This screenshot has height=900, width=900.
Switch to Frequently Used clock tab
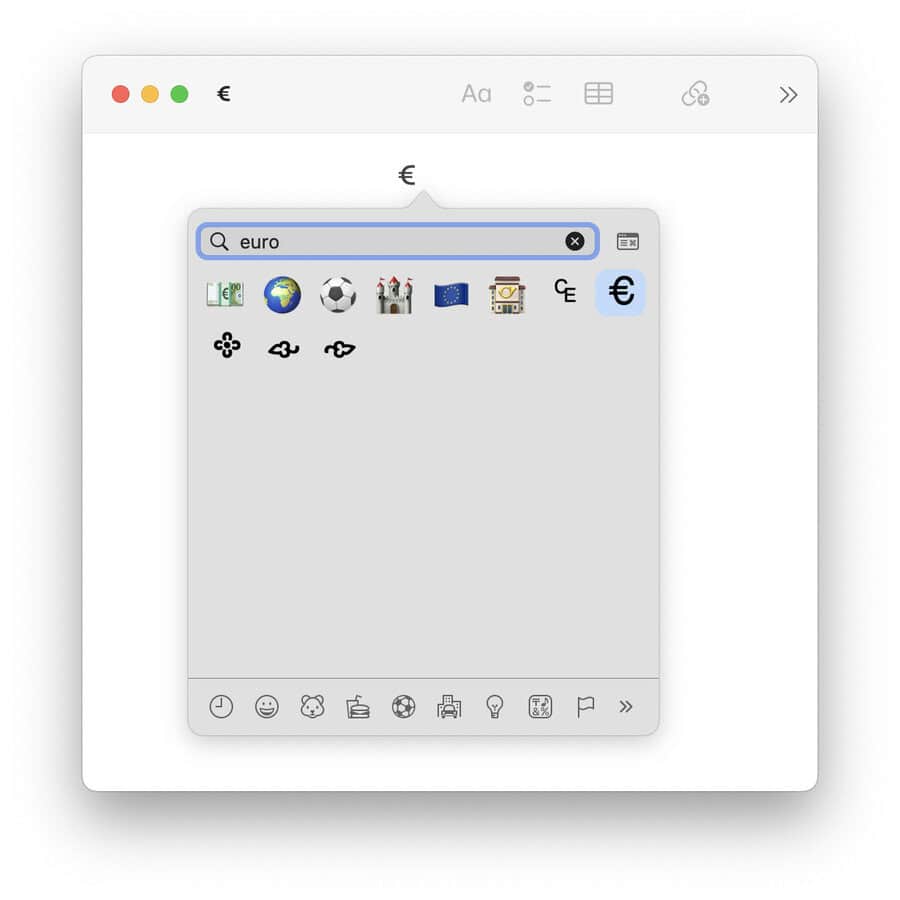click(221, 707)
